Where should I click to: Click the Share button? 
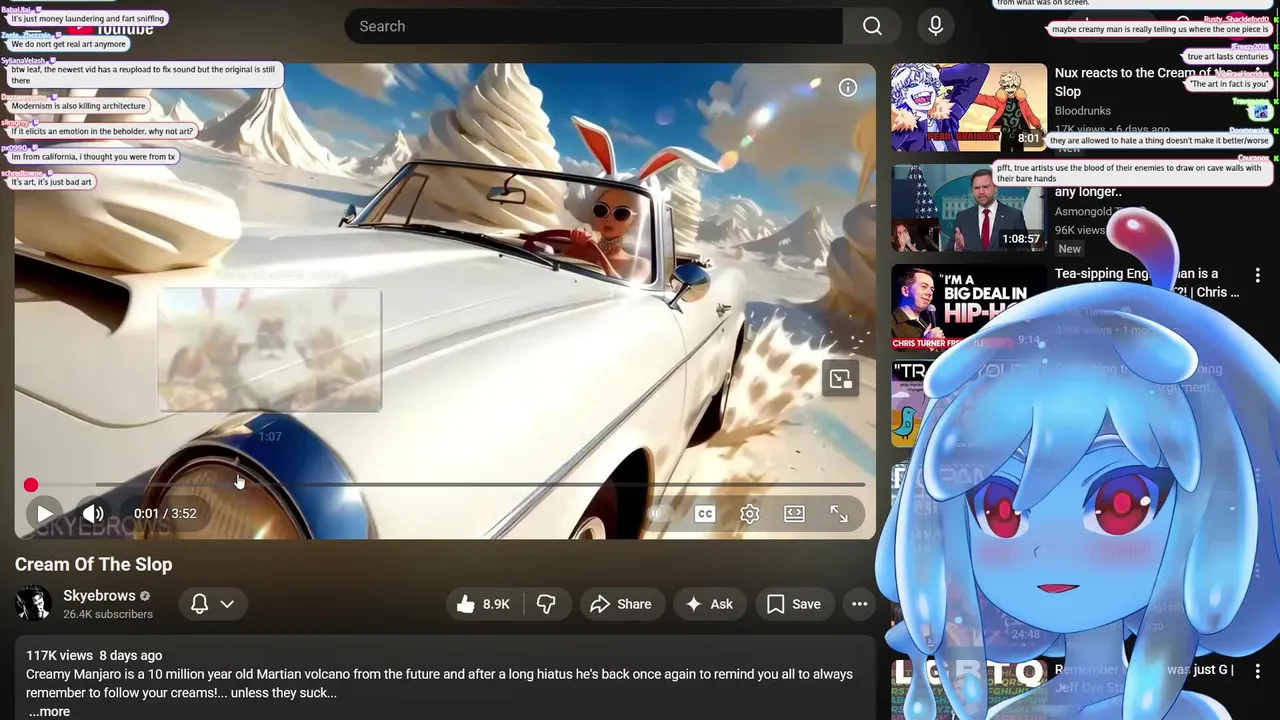[621, 604]
